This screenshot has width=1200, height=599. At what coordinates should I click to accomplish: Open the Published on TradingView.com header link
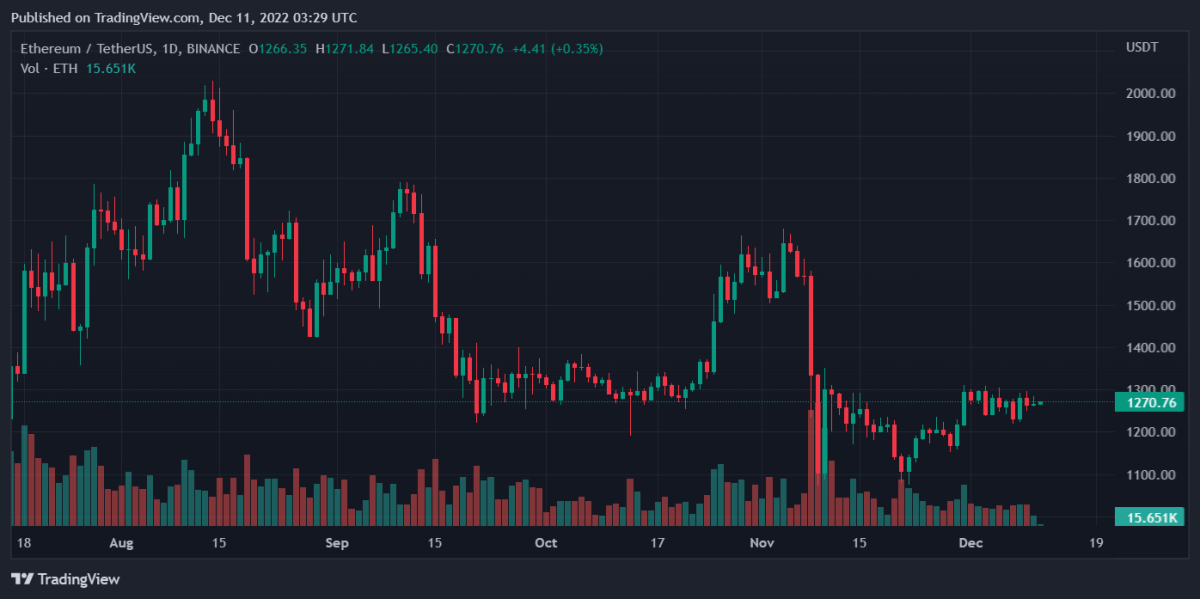point(183,17)
